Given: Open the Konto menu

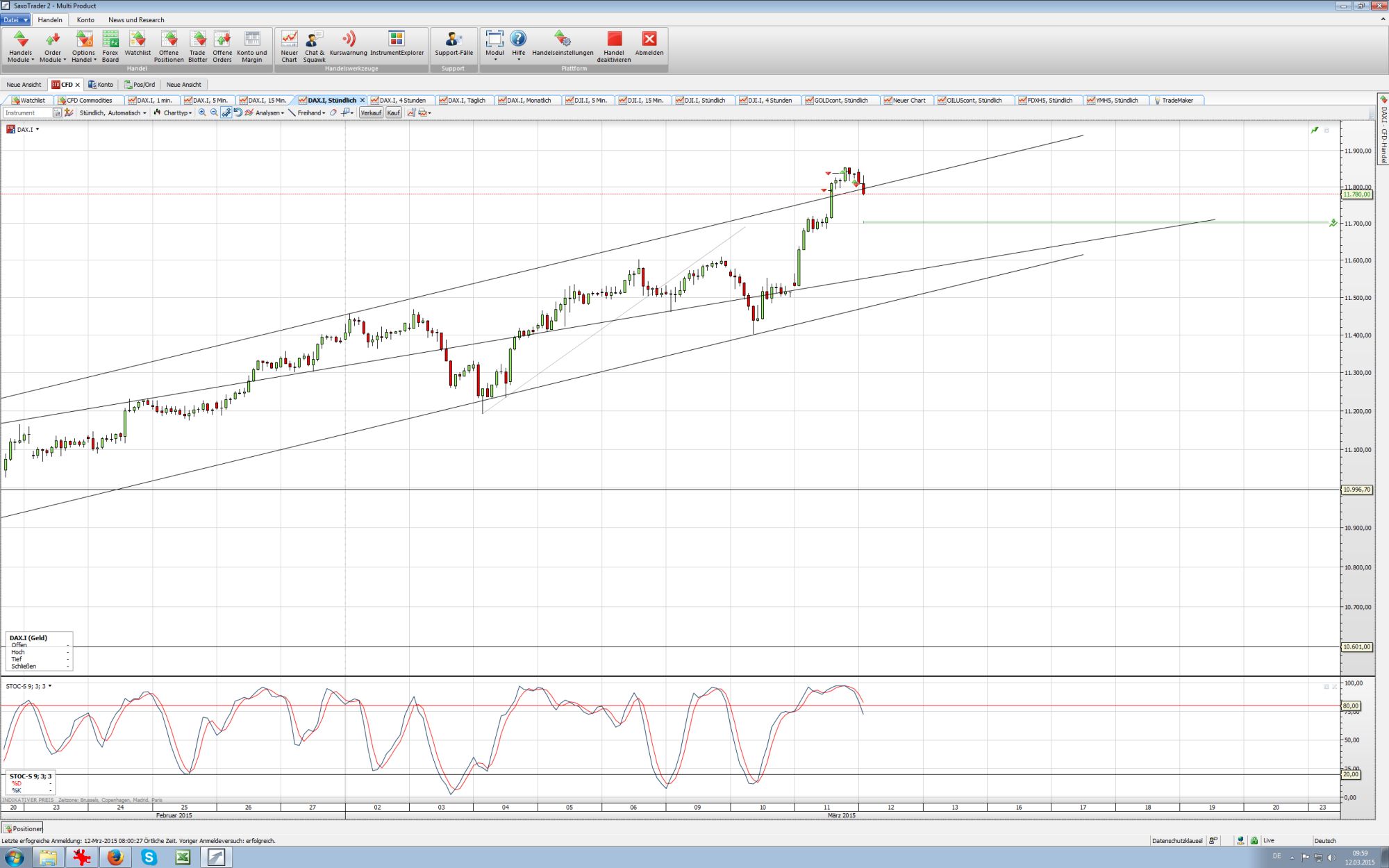Looking at the screenshot, I should pos(85,19).
